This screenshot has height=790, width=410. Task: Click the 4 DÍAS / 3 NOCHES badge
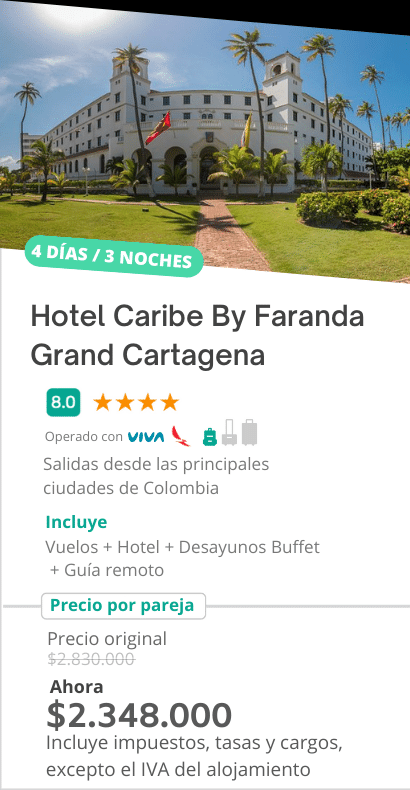tap(113, 256)
